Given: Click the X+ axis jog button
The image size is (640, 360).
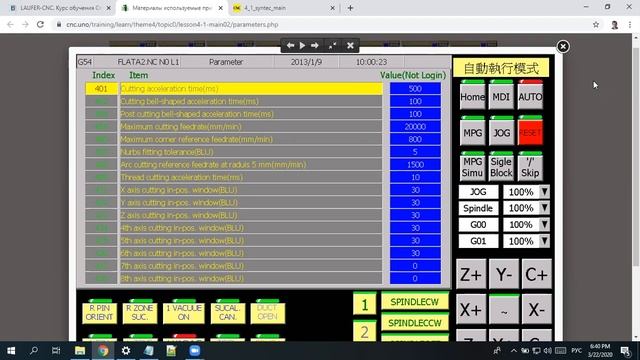Looking at the screenshot, I should (x=471, y=310).
